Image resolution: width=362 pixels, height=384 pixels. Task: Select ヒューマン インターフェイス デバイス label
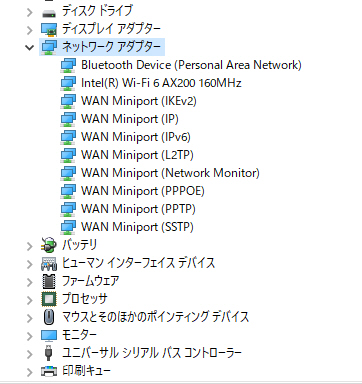(x=138, y=263)
